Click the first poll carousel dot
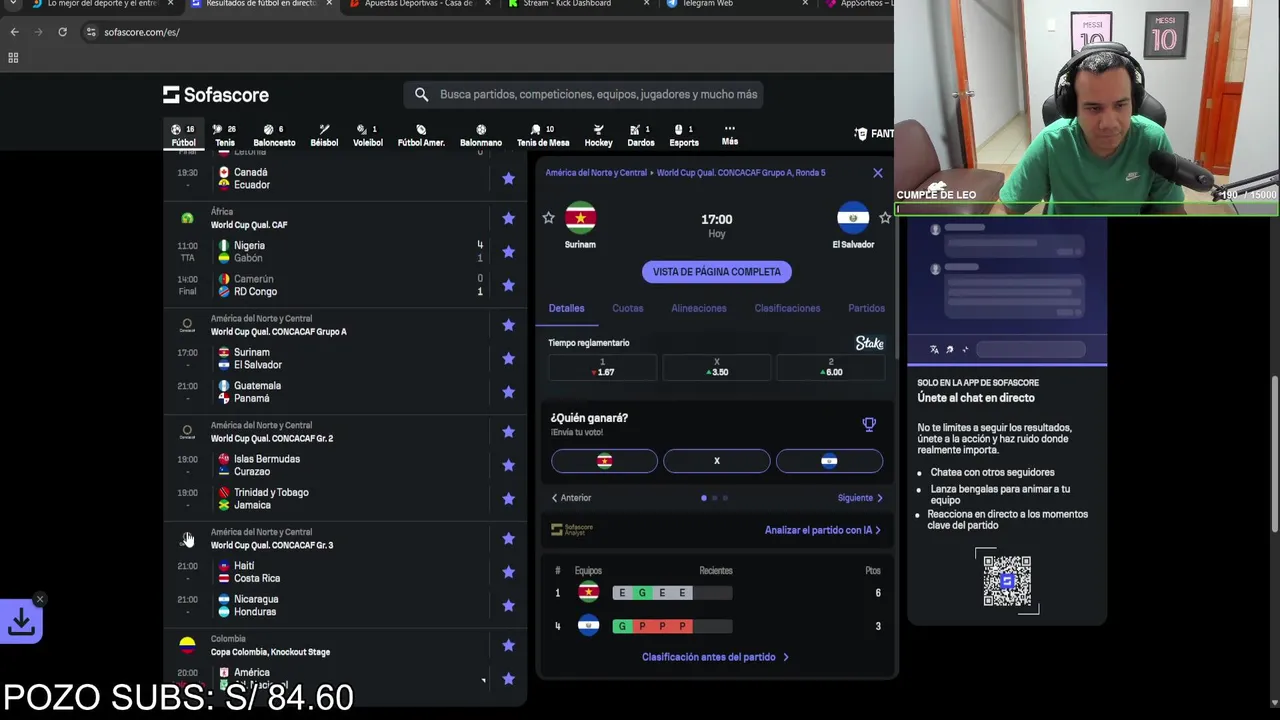 pyautogui.click(x=704, y=498)
